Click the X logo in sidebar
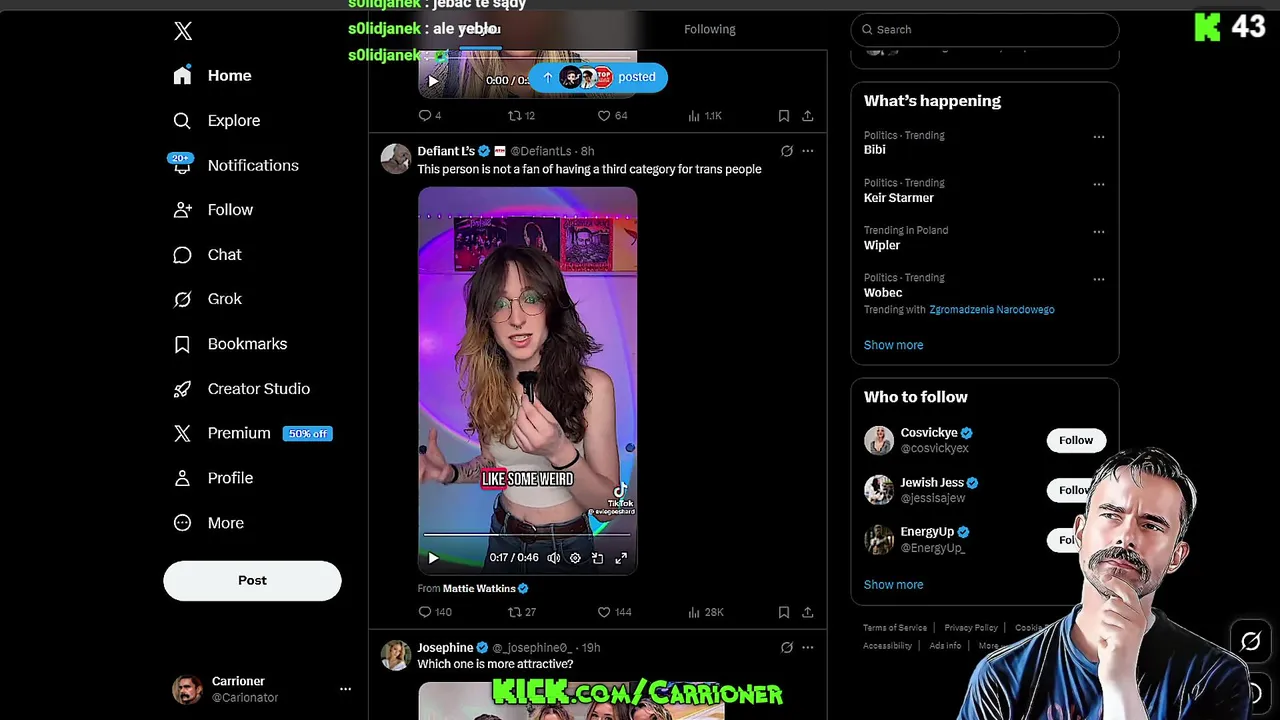This screenshot has width=1280, height=720. click(x=183, y=31)
